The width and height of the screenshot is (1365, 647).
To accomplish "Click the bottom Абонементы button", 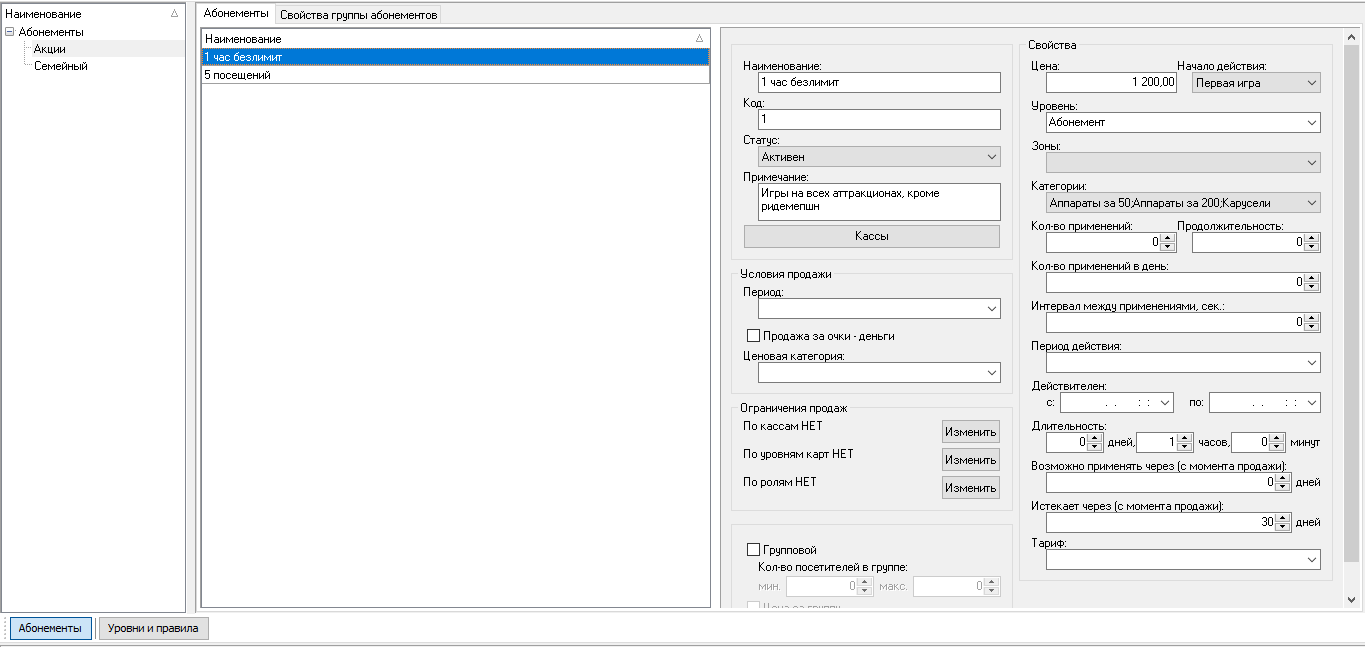I will point(50,628).
